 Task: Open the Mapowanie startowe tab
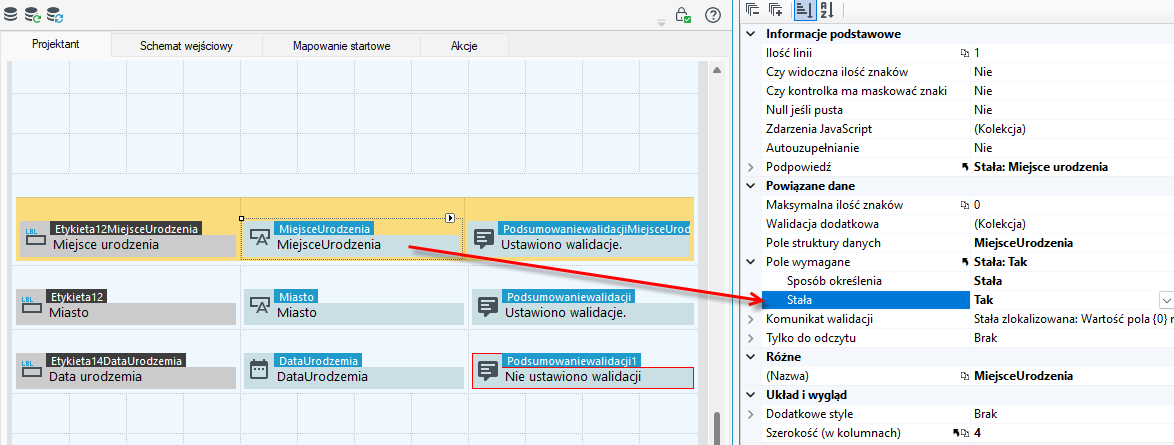tap(341, 46)
